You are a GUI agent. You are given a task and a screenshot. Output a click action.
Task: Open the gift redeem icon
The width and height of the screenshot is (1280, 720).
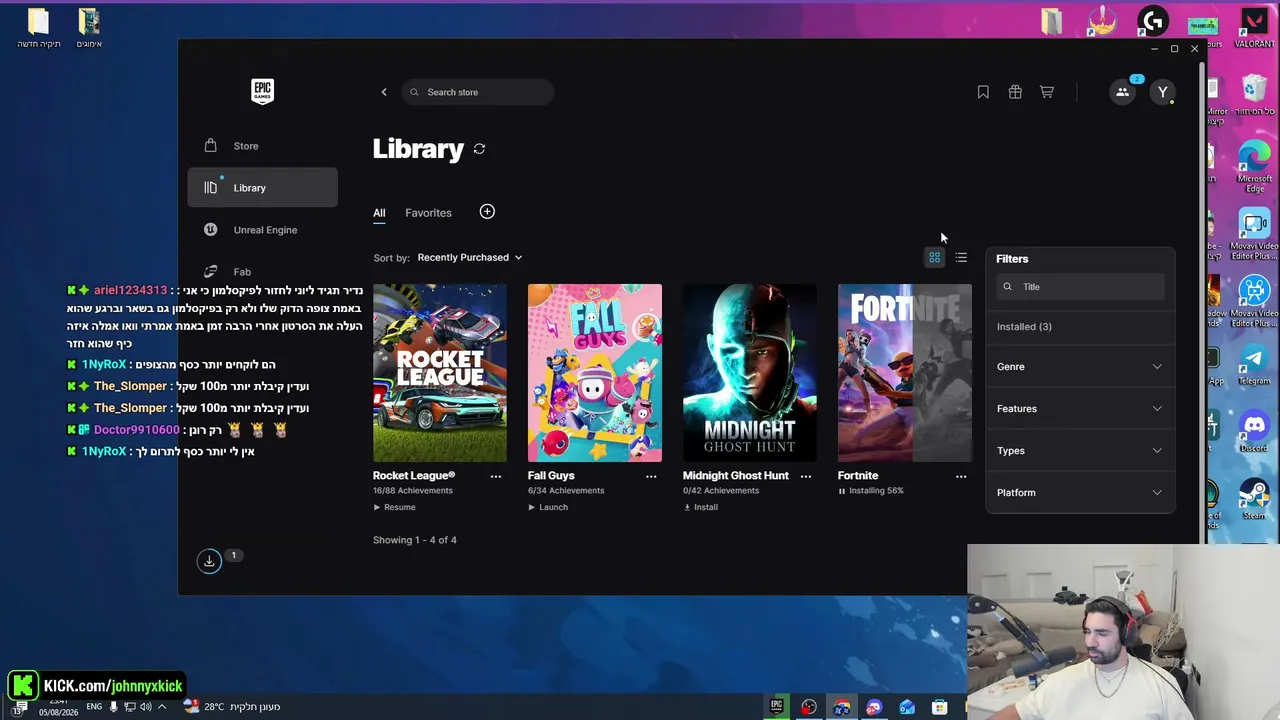point(1015,92)
